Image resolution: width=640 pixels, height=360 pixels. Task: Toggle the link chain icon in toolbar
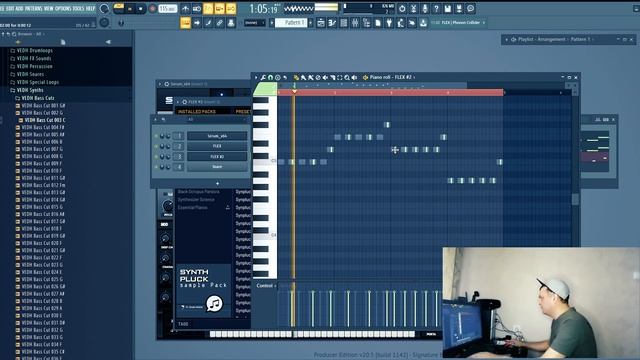click(x=220, y=23)
